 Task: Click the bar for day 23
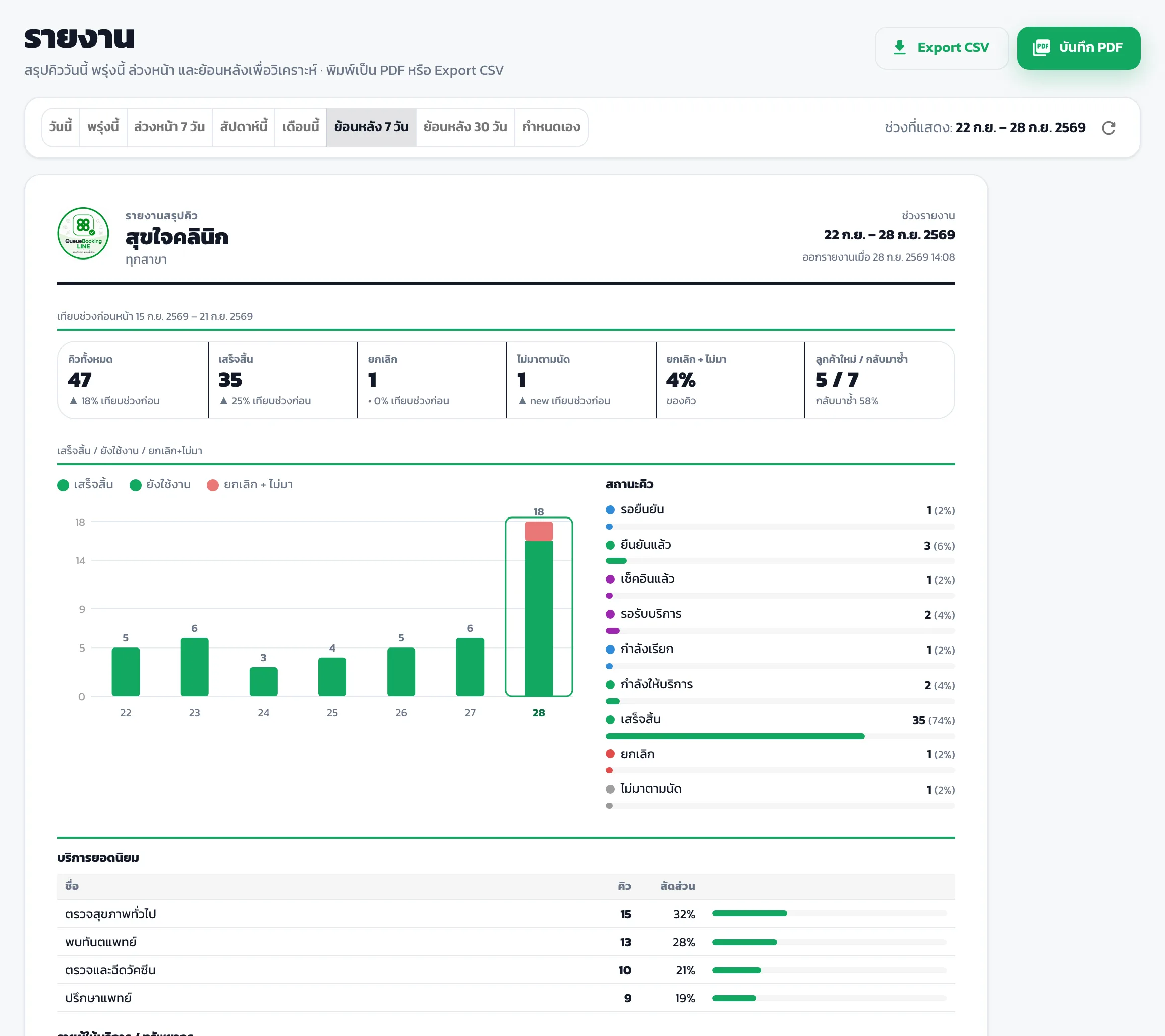pos(194,667)
